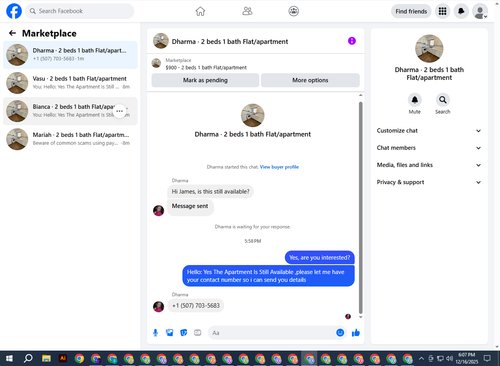Click the voice clip microphone icon
The image size is (500, 366).
[155, 333]
